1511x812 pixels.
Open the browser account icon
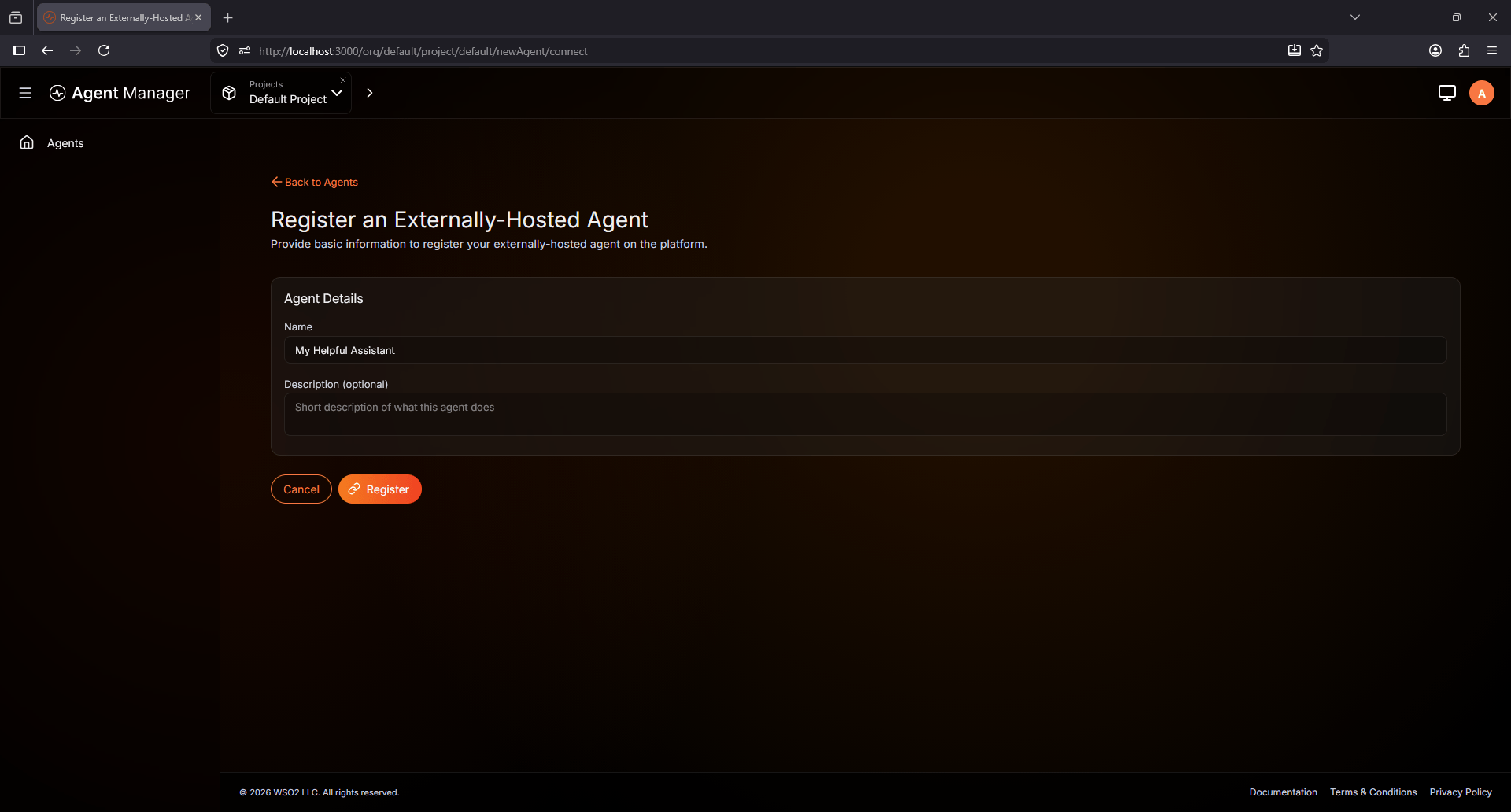[x=1435, y=50]
